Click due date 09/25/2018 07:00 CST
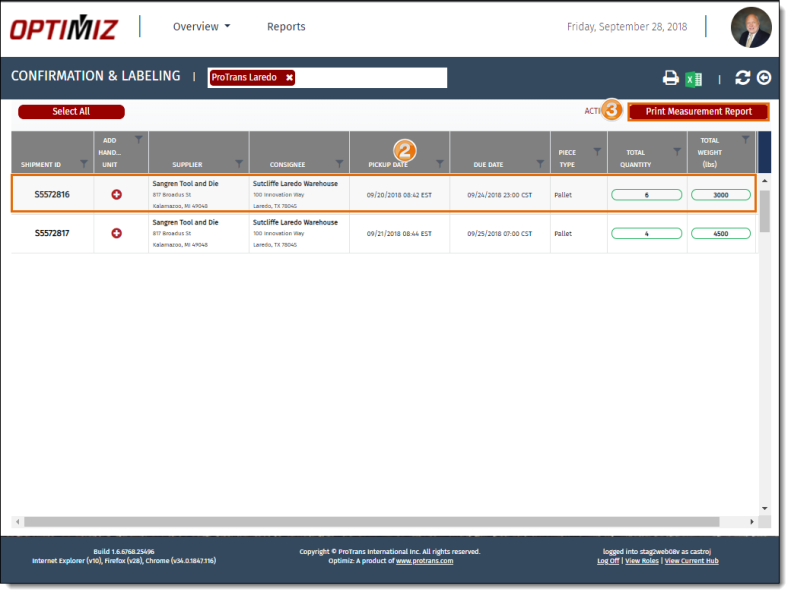The image size is (791, 595). [499, 234]
